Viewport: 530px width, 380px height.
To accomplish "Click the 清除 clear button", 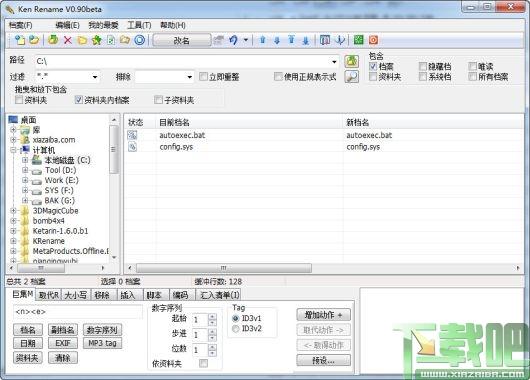I will coord(63,358).
